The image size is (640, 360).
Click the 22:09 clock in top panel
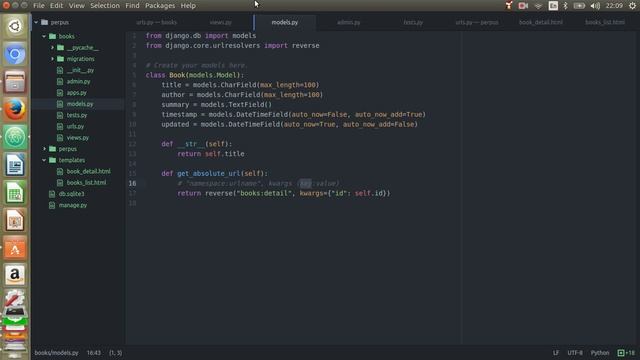tap(614, 6)
